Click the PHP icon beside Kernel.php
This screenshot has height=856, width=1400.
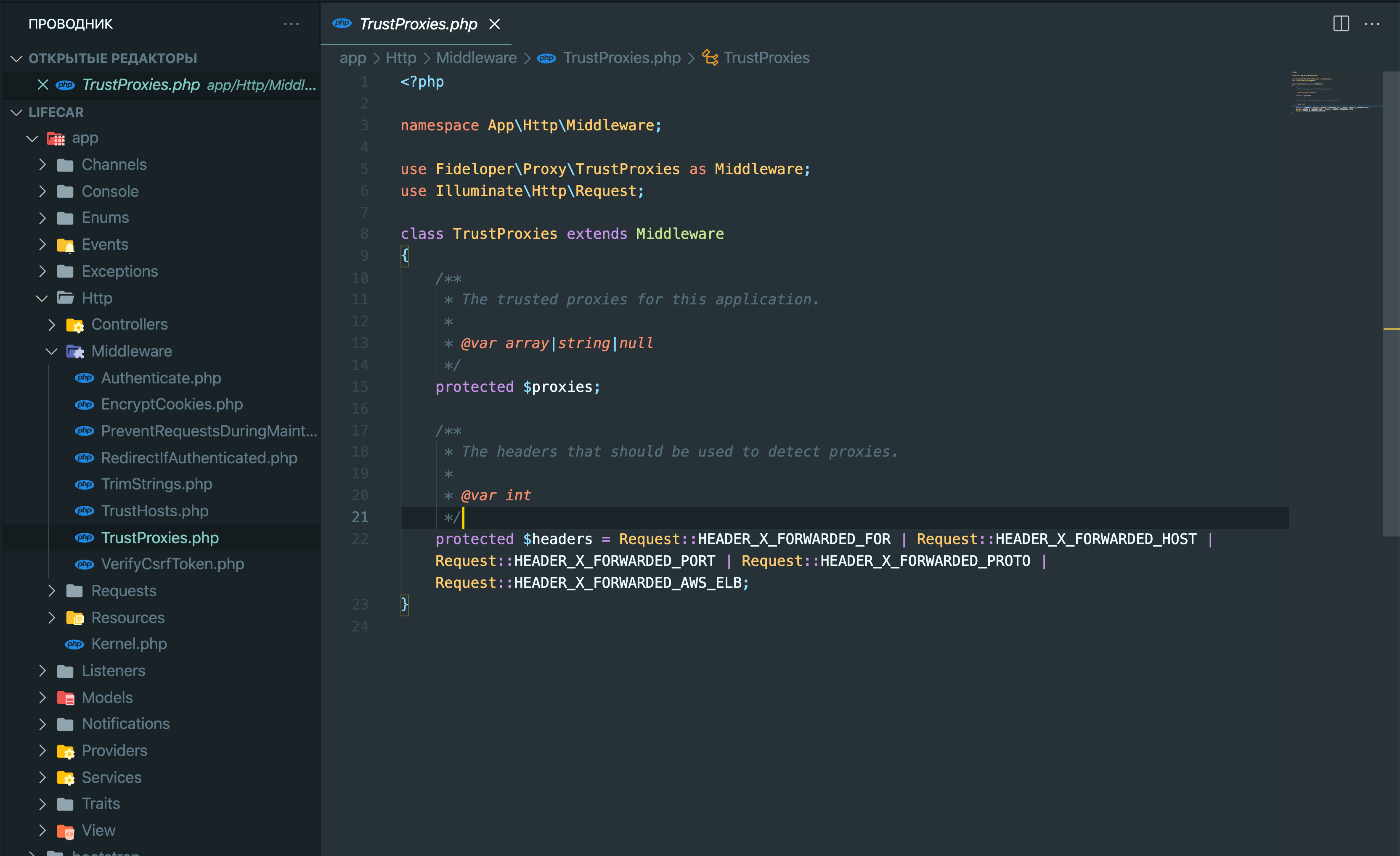tap(74, 644)
